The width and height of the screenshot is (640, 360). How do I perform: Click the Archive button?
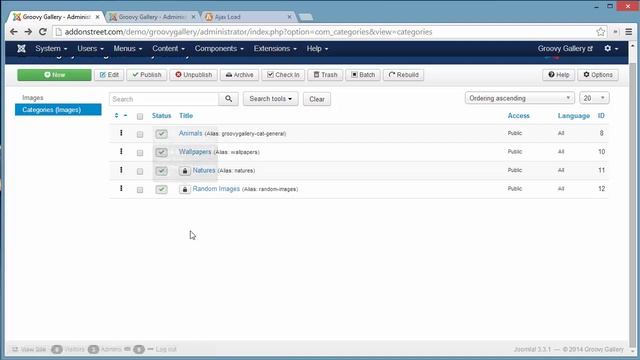click(x=239, y=75)
